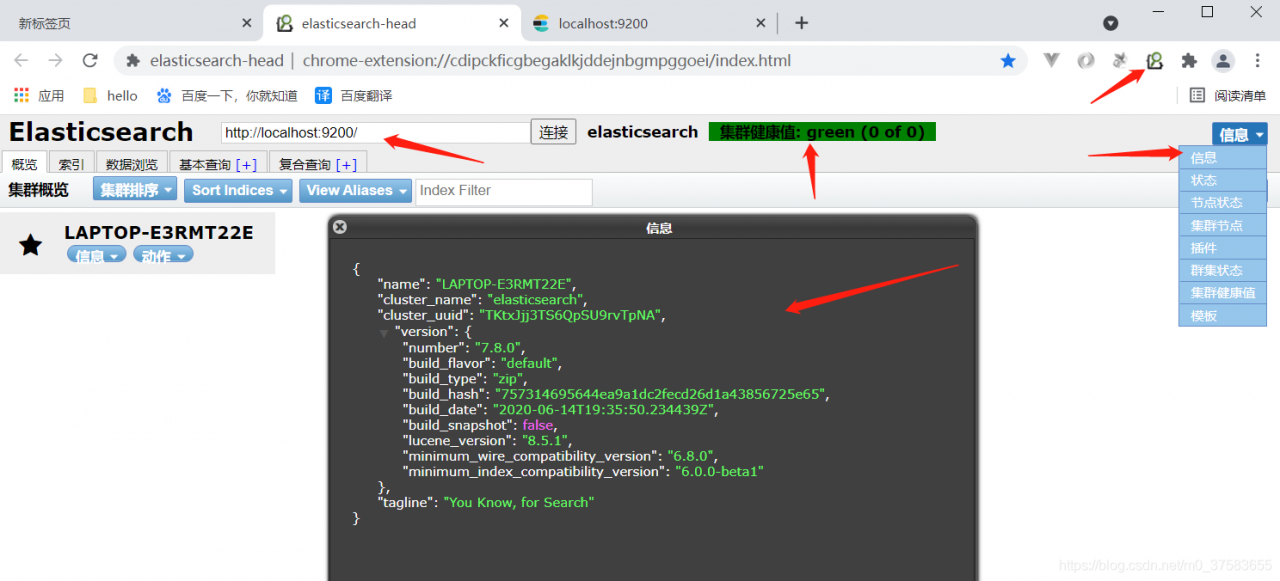Click the cluster URL input field
The width and height of the screenshot is (1280, 581).
click(375, 132)
